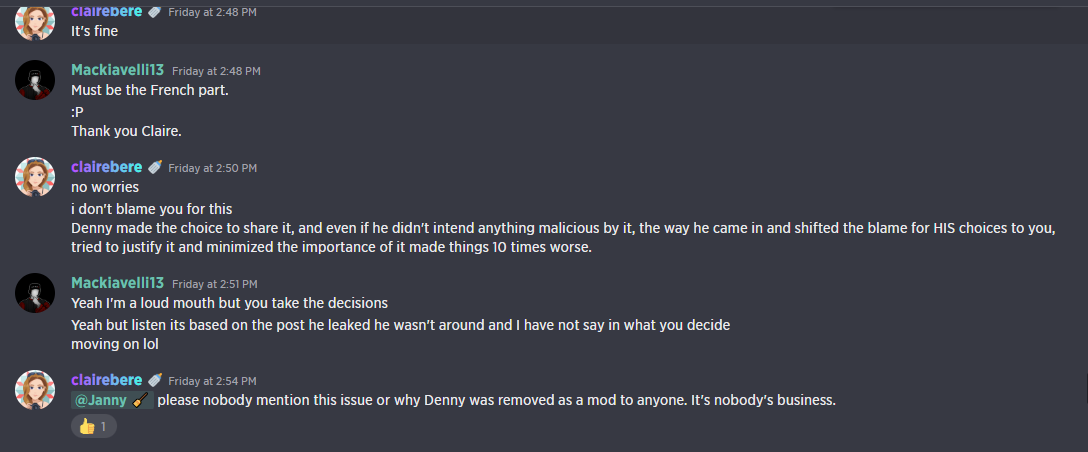Click clairebere's avatar beside the "It's fine" message
Image resolution: width=1088 pixels, height=452 pixels.
tap(35, 20)
